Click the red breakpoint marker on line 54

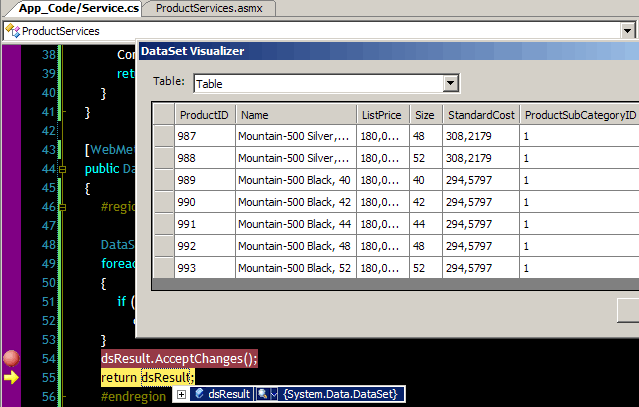12,358
